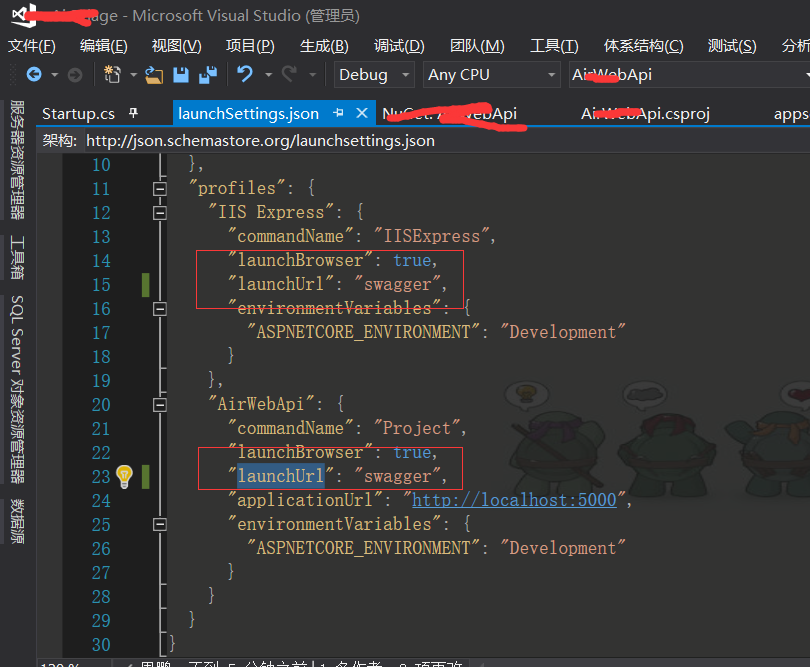This screenshot has width=810, height=667.
Task: Collapse the "profiles" block on line 11
Action: point(160,189)
